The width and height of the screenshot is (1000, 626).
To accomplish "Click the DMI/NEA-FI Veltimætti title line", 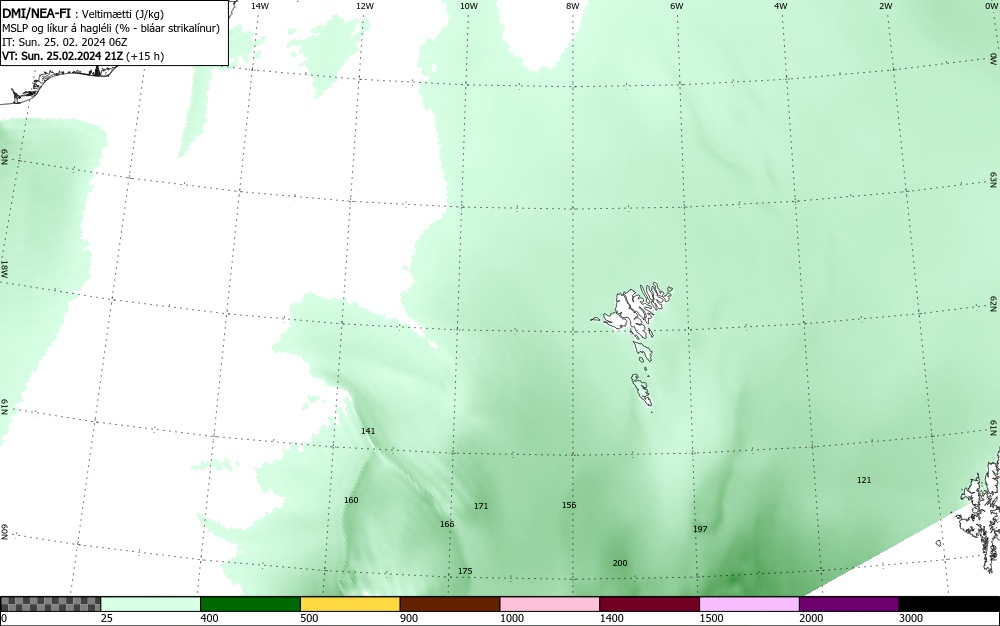I will click(x=83, y=13).
